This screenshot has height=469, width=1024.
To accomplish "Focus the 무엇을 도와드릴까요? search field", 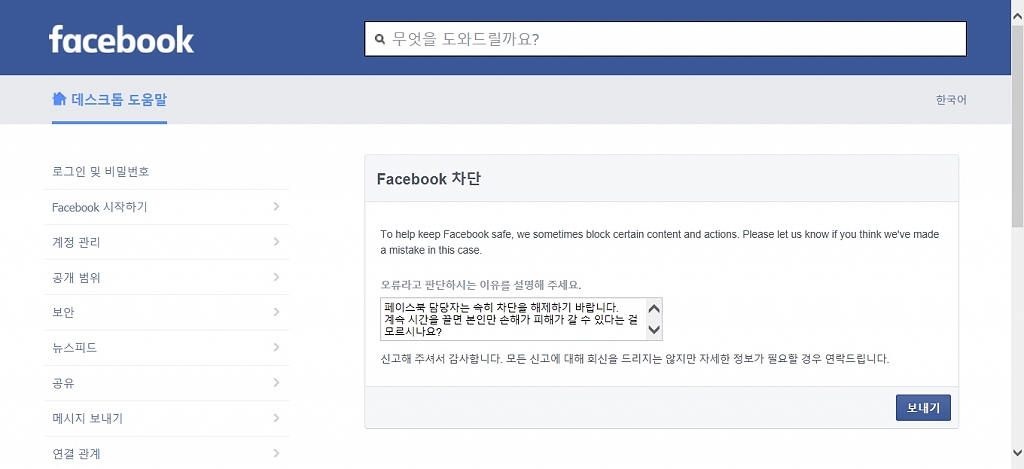I will (x=665, y=39).
